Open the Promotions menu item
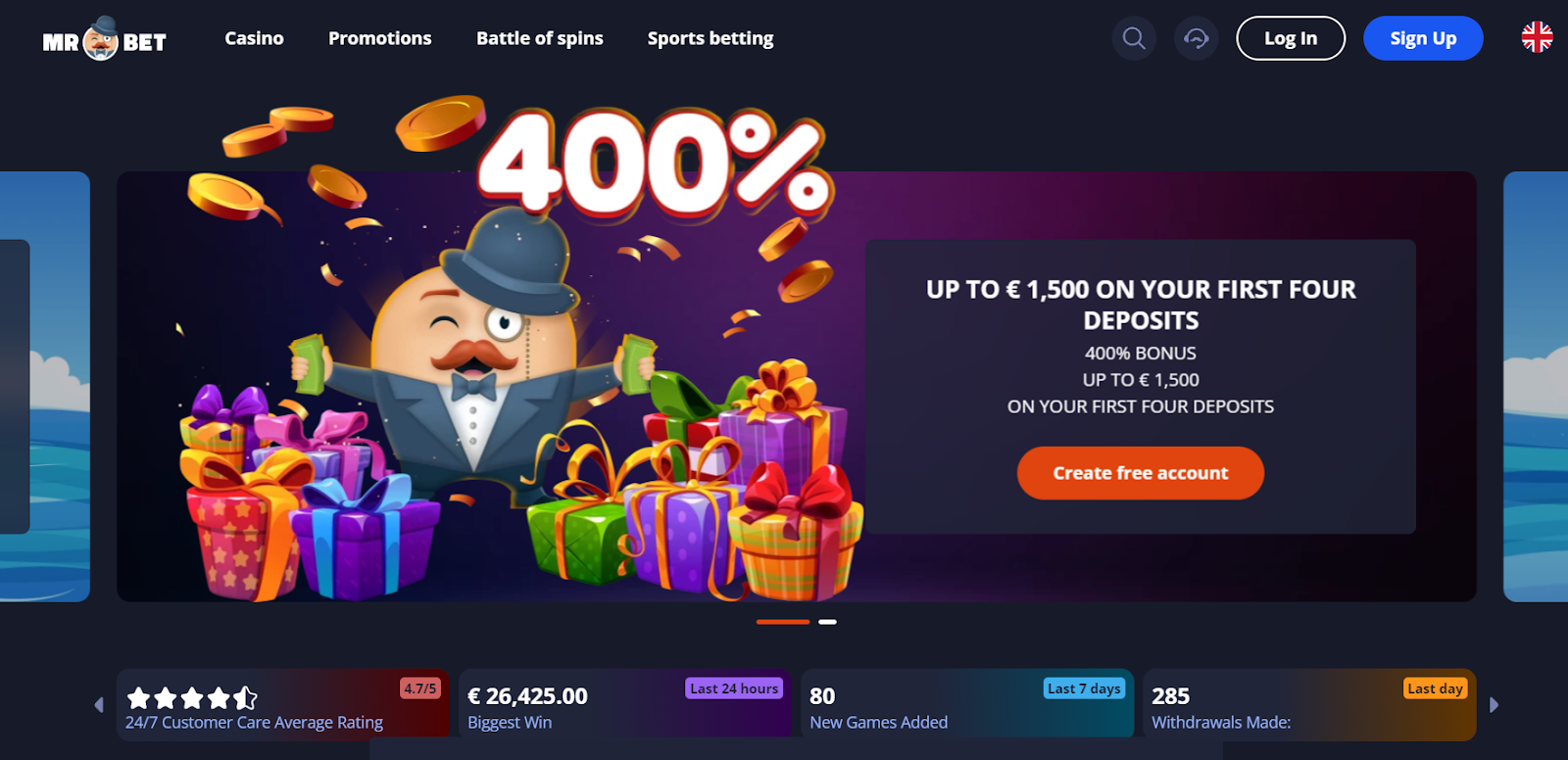The height and width of the screenshot is (760, 1568). 380,38
